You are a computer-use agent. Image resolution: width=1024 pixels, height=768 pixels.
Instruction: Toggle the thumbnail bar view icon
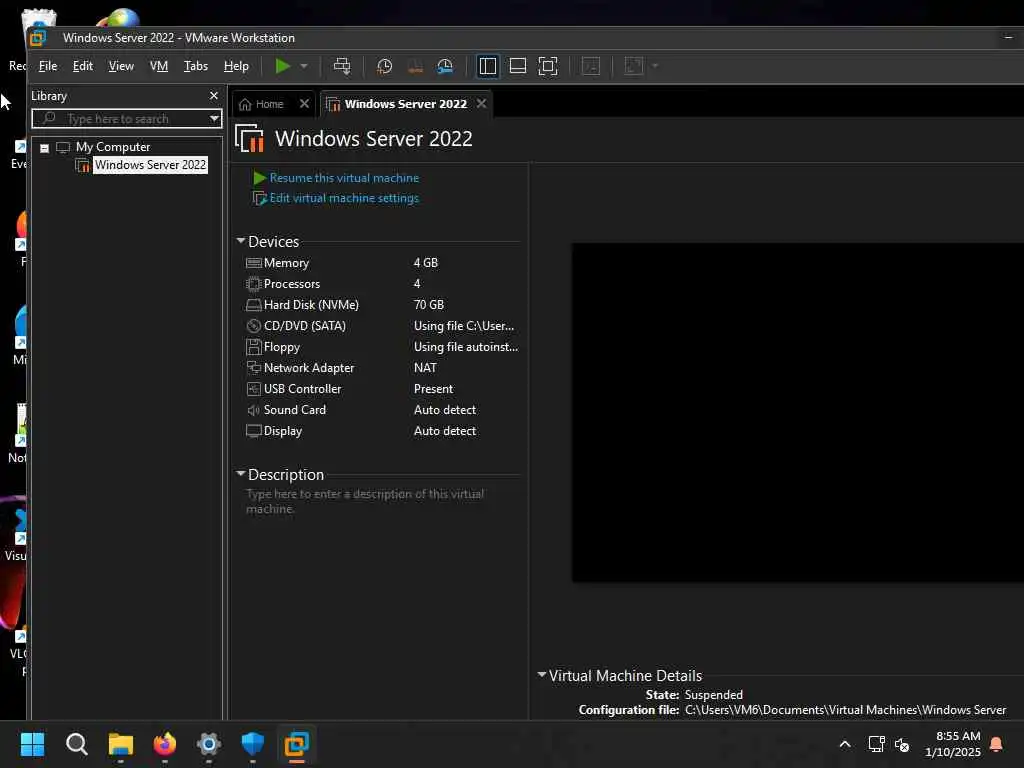click(518, 66)
